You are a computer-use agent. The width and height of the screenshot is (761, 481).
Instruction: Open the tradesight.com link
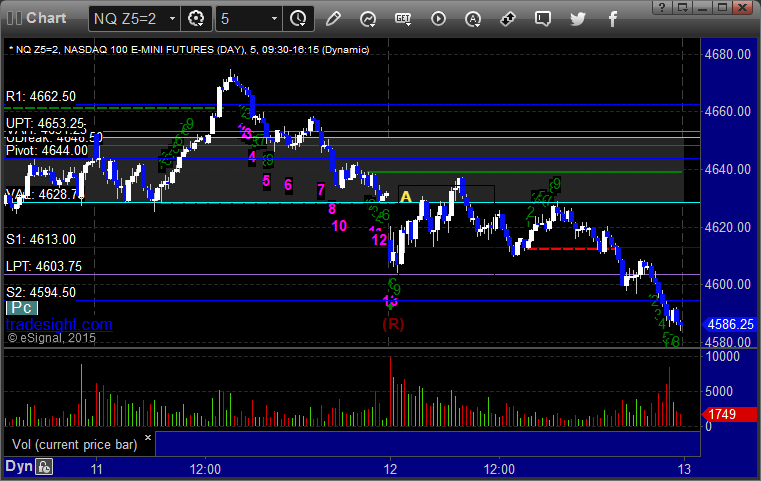tap(59, 324)
